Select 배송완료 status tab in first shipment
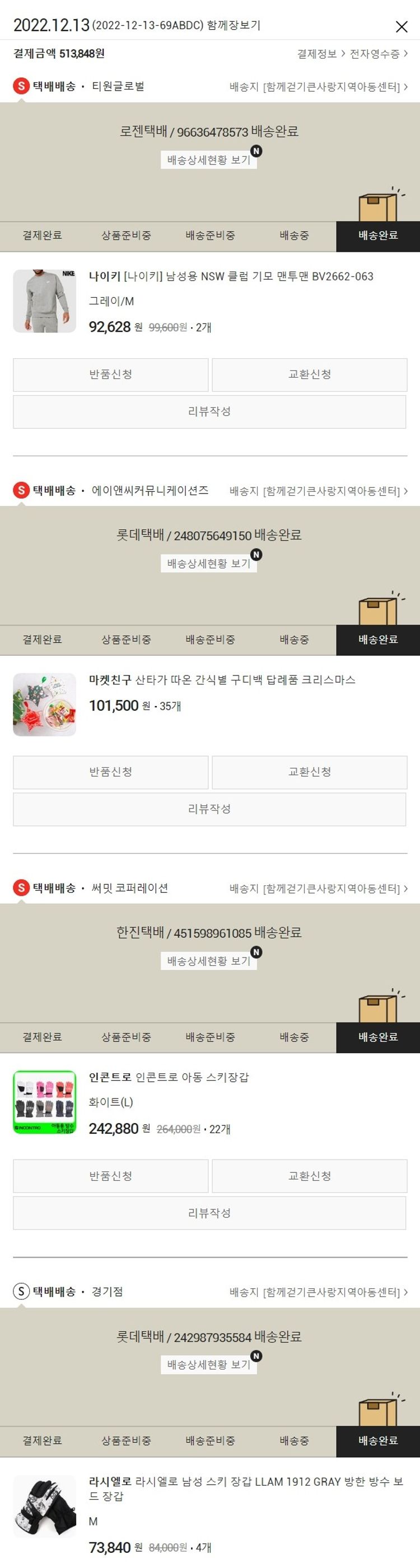This screenshot has width=420, height=1568. tap(378, 236)
